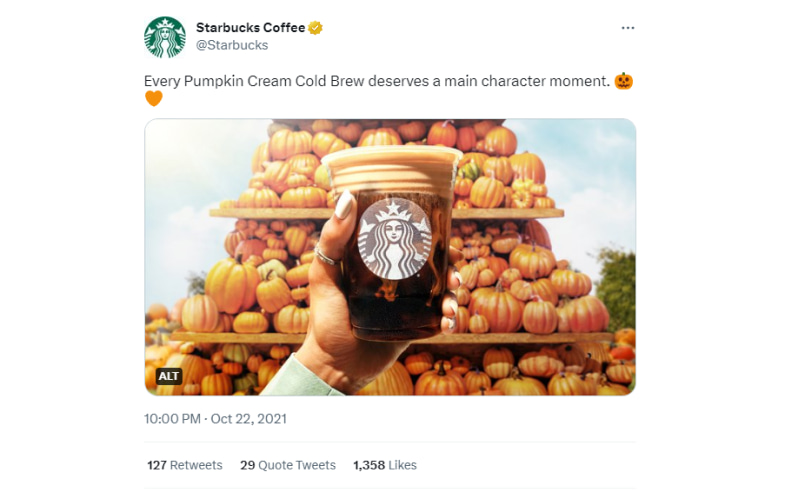Click the white painted thumbnail

[x=343, y=206]
